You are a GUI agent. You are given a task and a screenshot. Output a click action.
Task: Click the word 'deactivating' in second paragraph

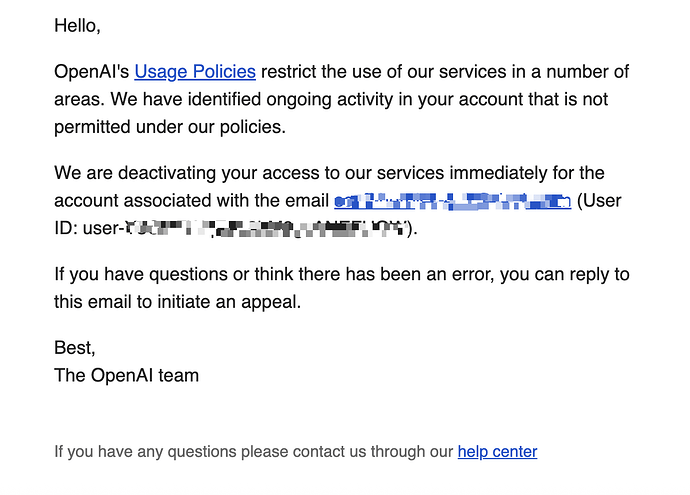[167, 173]
